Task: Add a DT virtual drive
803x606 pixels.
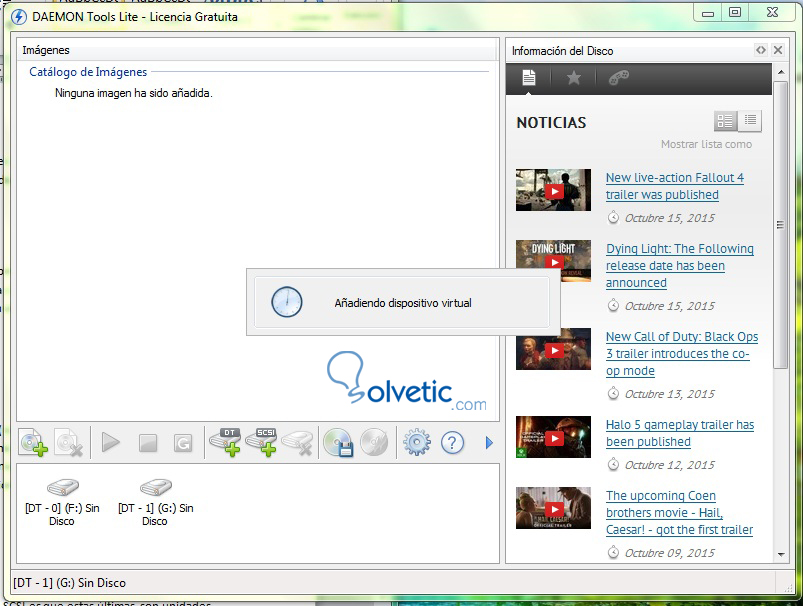Action: (x=225, y=443)
